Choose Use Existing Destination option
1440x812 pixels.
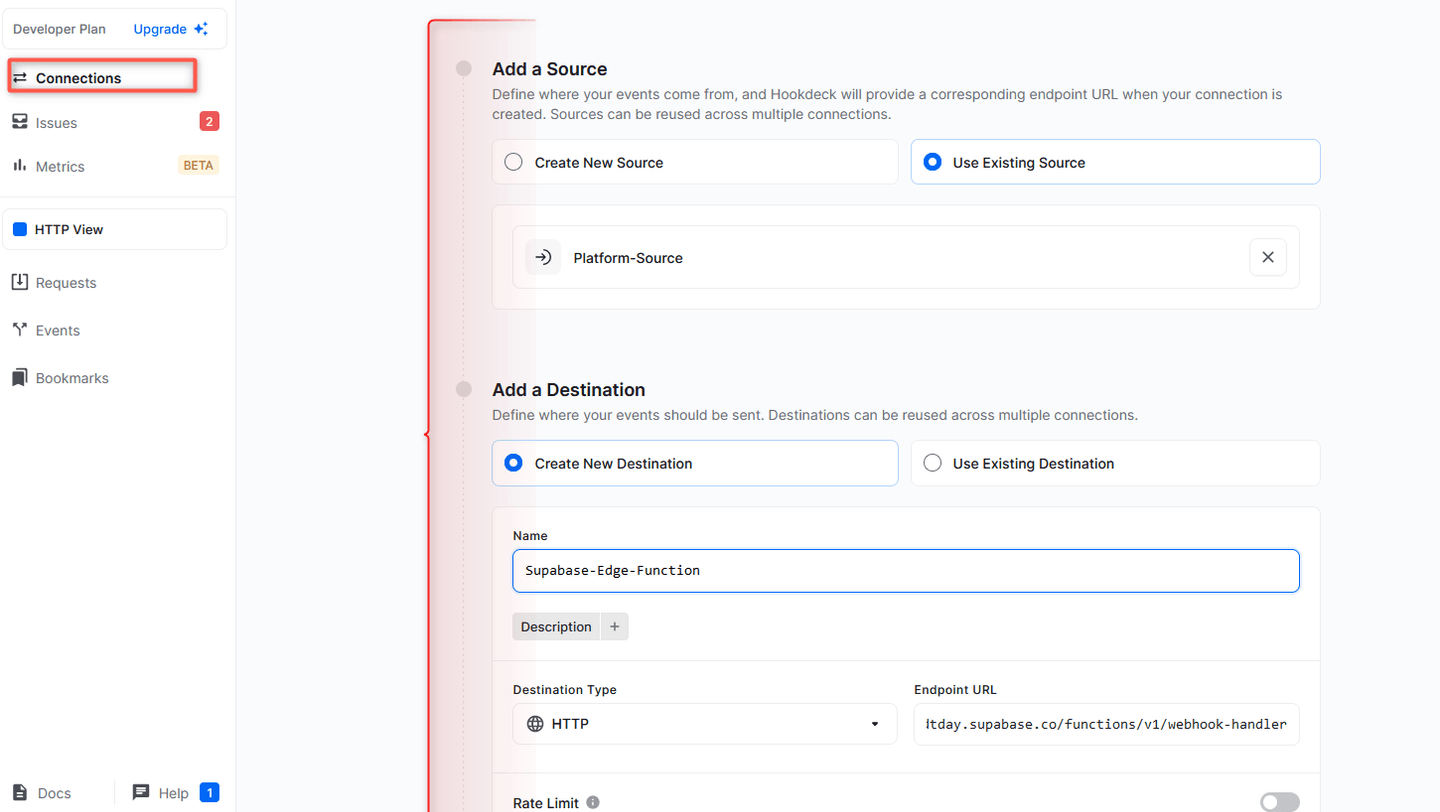932,462
